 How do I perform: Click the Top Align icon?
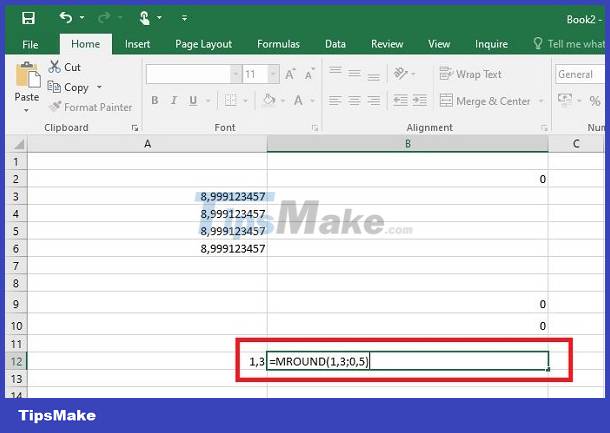pyautogui.click(x=335, y=72)
